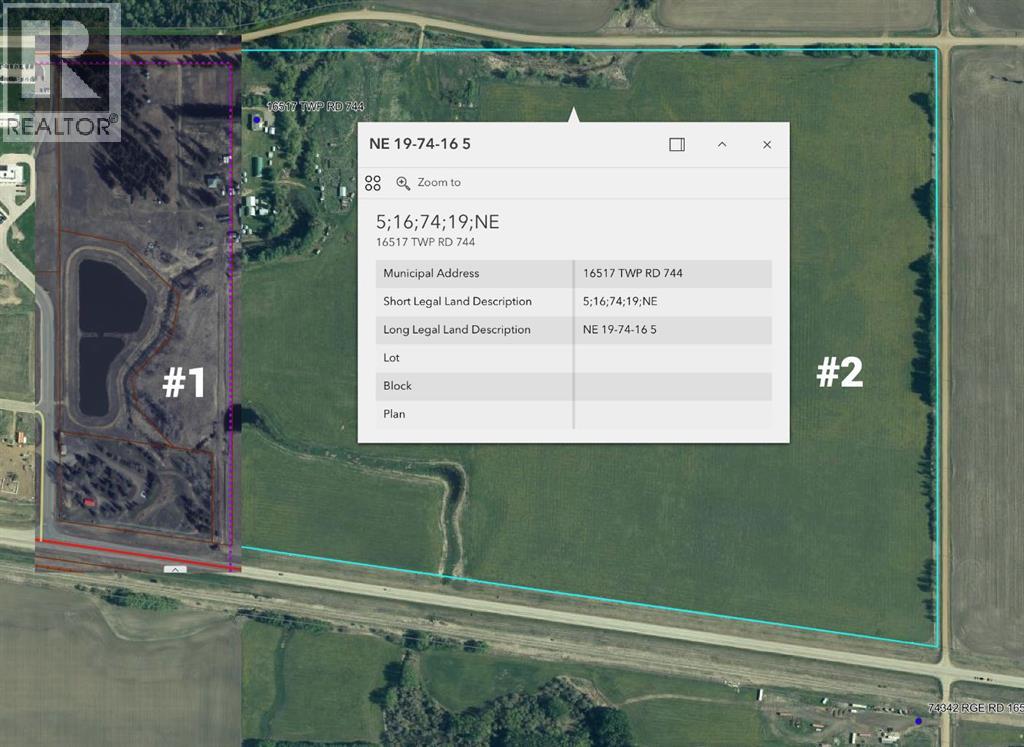Screen dimensions: 1024x747
Task: Click the blue marker near 74342 RGE RD
Action: point(918,720)
